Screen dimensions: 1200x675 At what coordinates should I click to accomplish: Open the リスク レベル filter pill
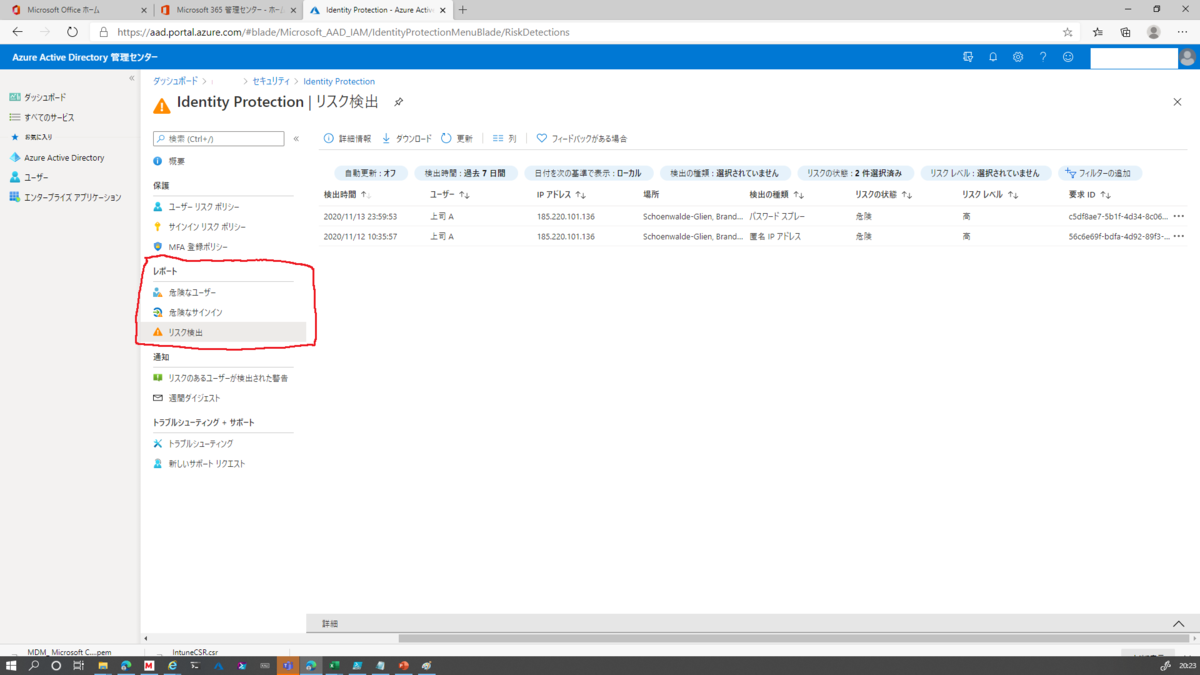coord(985,173)
